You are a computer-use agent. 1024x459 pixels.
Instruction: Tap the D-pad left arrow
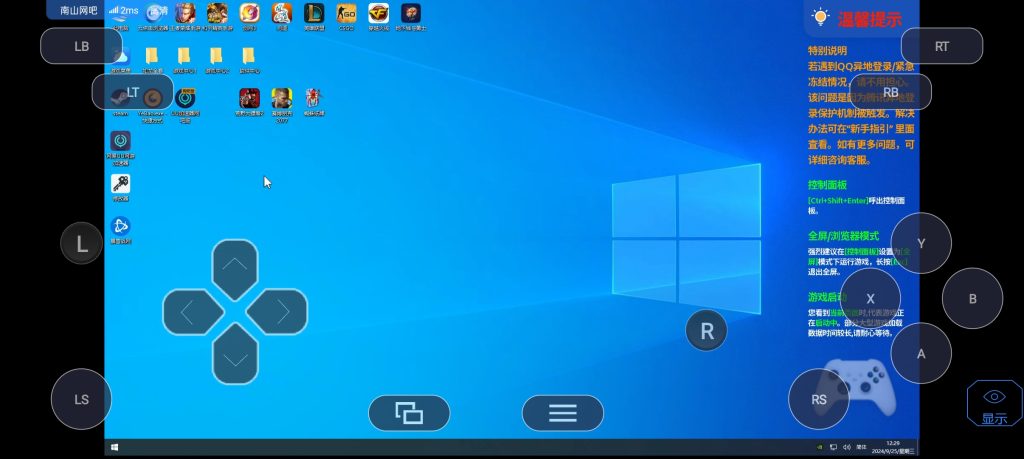coord(192,312)
